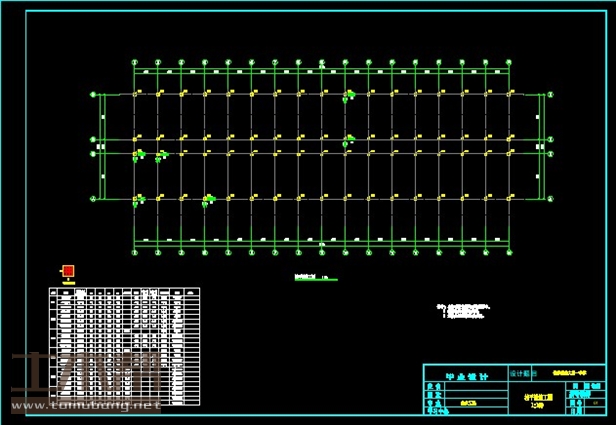Select the 毕业设计 title block cell
Image resolution: width=616 pixels, height=425 pixels.
pos(466,377)
